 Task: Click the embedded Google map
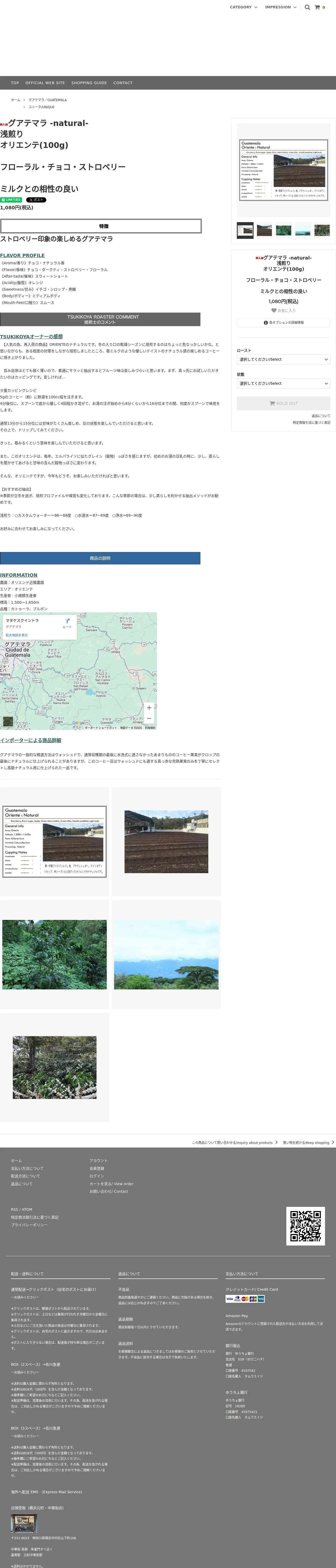coord(79,671)
